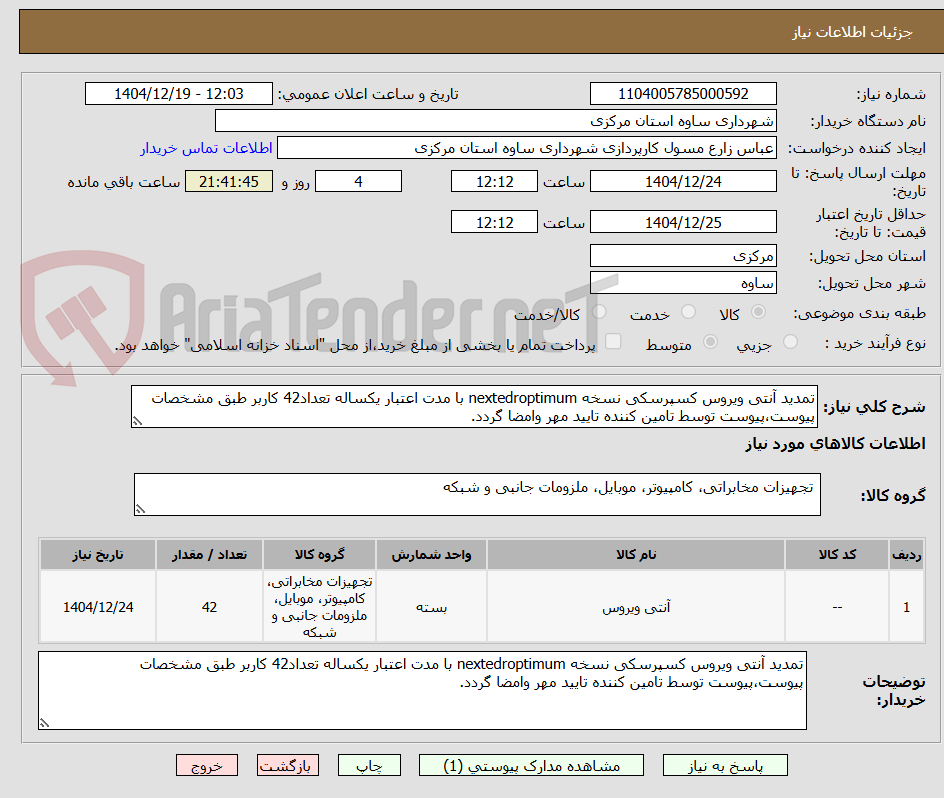Viewport: 944px width, 798px height.
Task: Click the countdown timer 21:41:45 field
Action: tap(229, 181)
